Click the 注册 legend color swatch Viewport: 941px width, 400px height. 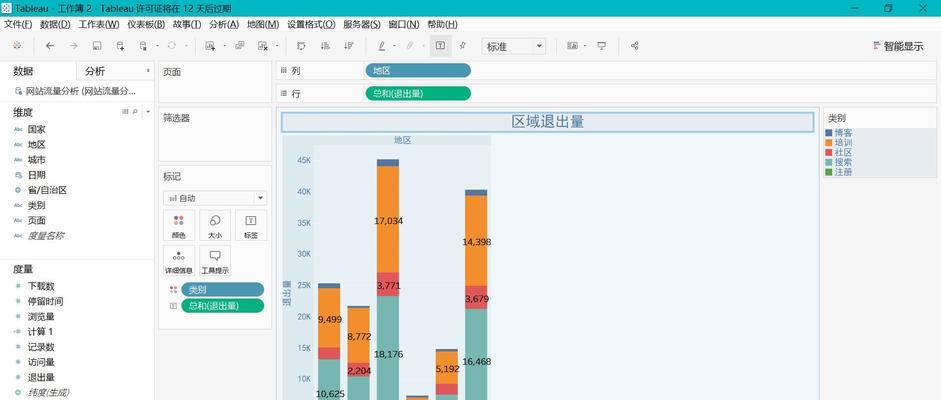(x=829, y=172)
